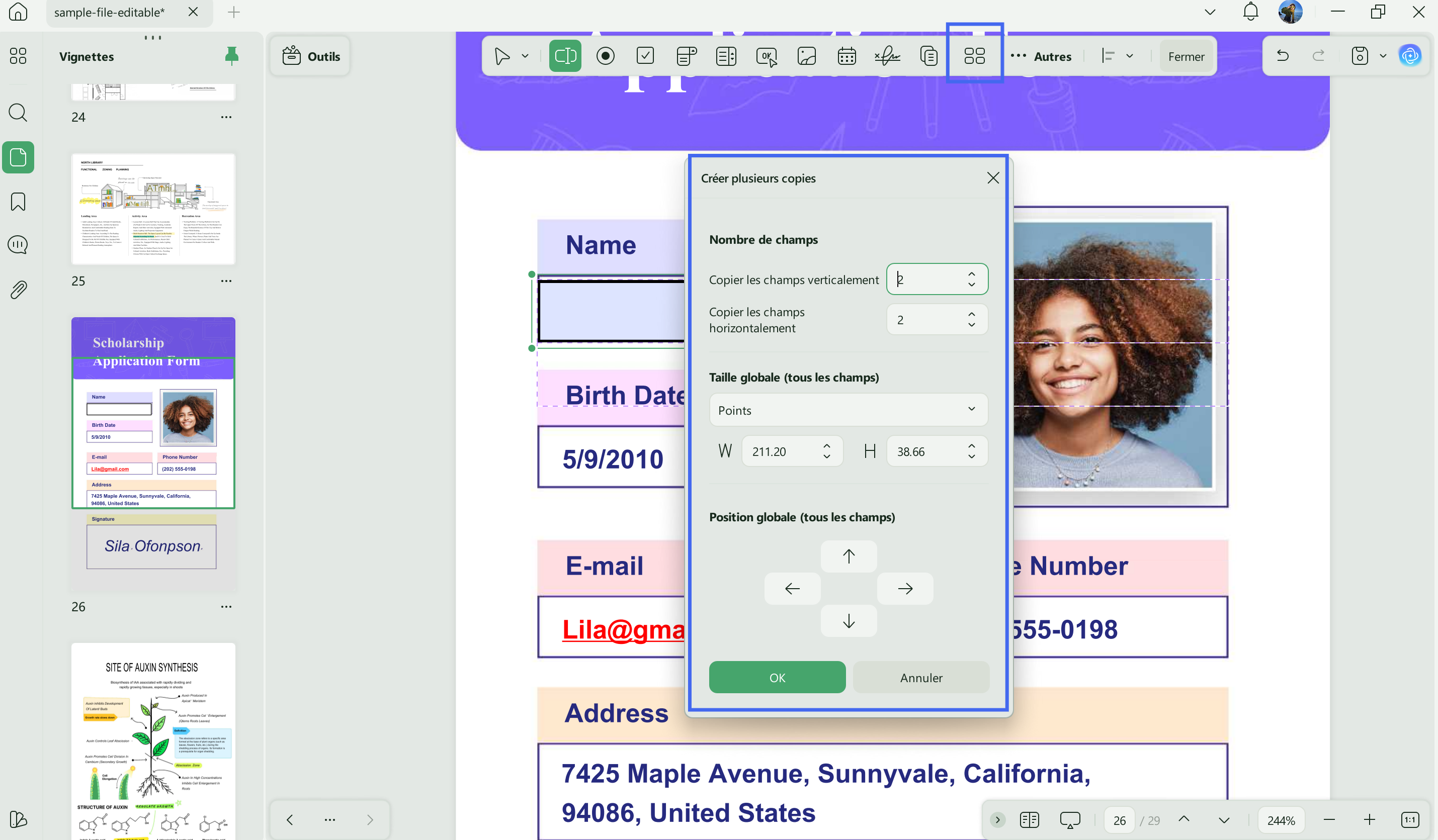Open the attachments panel paperclip icon

point(18,290)
